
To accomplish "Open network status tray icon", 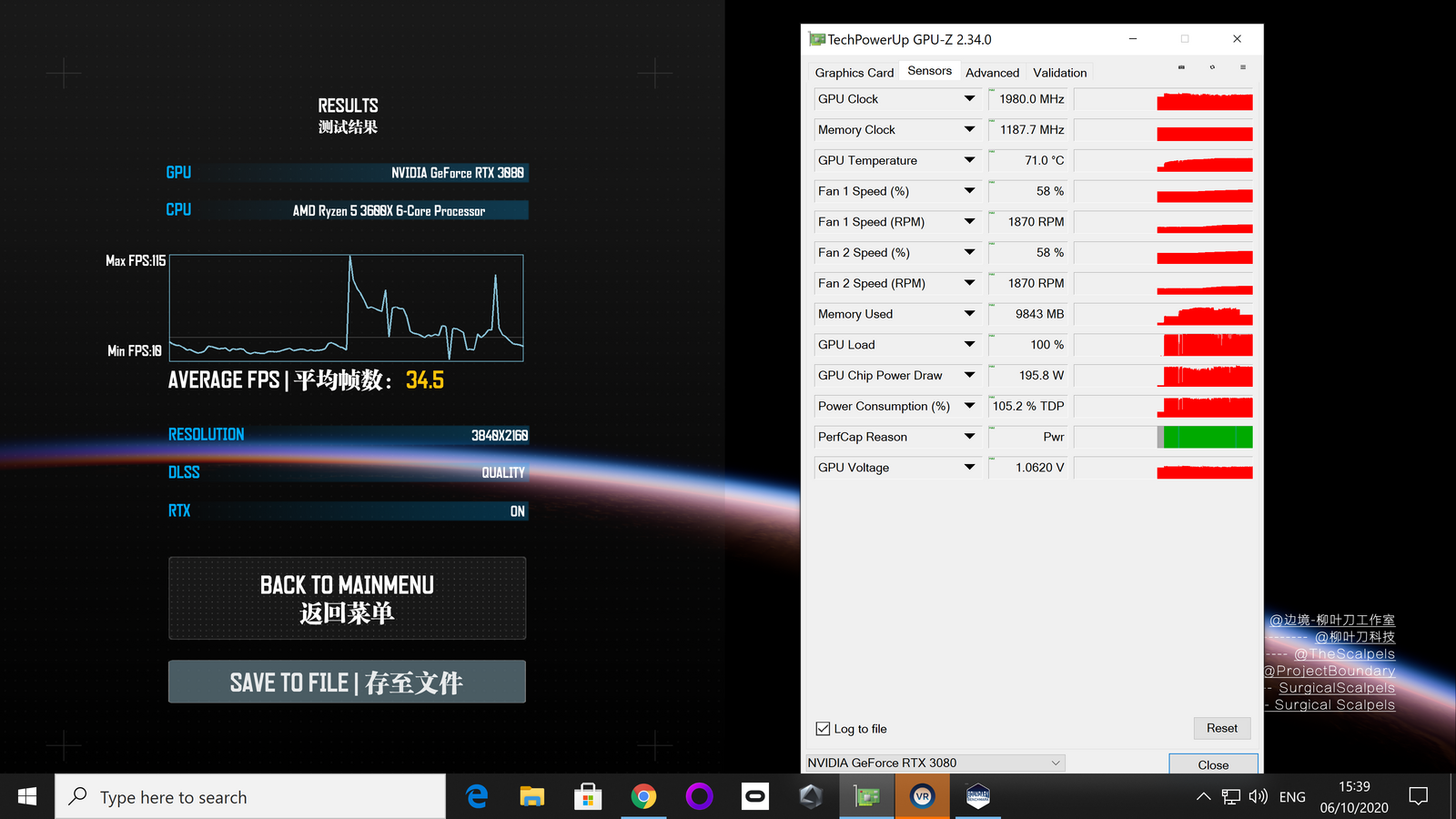I will click(1231, 797).
